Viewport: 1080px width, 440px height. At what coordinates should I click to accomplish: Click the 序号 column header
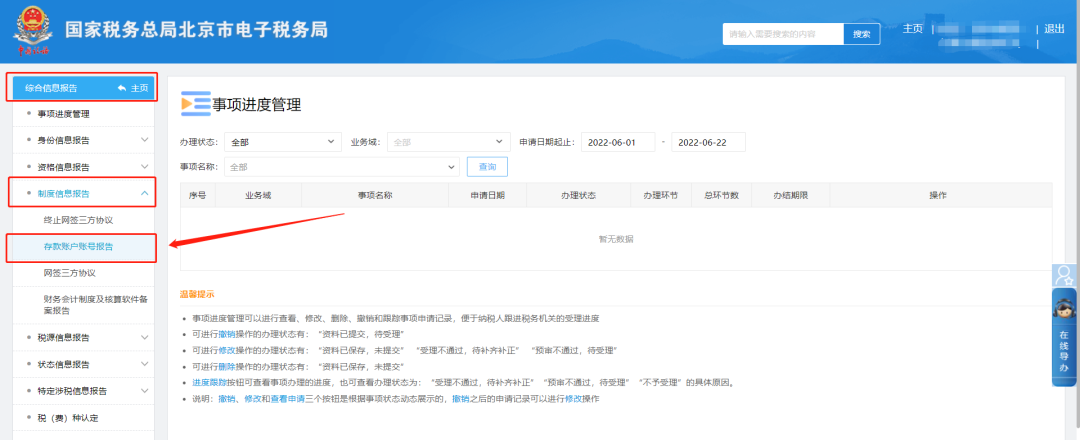click(x=198, y=196)
